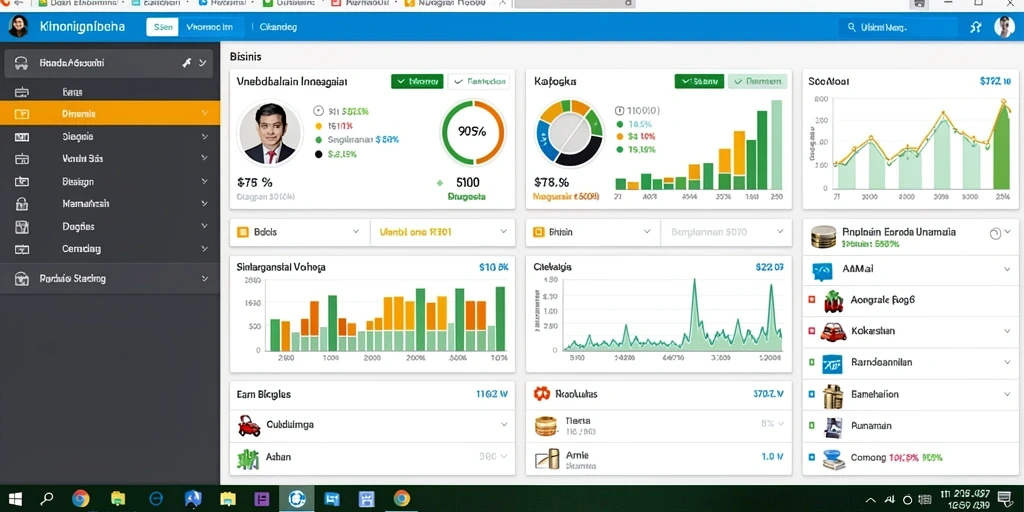Image resolution: width=1024 pixels, height=512 pixels.
Task: Click the 90% circular progress ring
Action: pyautogui.click(x=472, y=131)
